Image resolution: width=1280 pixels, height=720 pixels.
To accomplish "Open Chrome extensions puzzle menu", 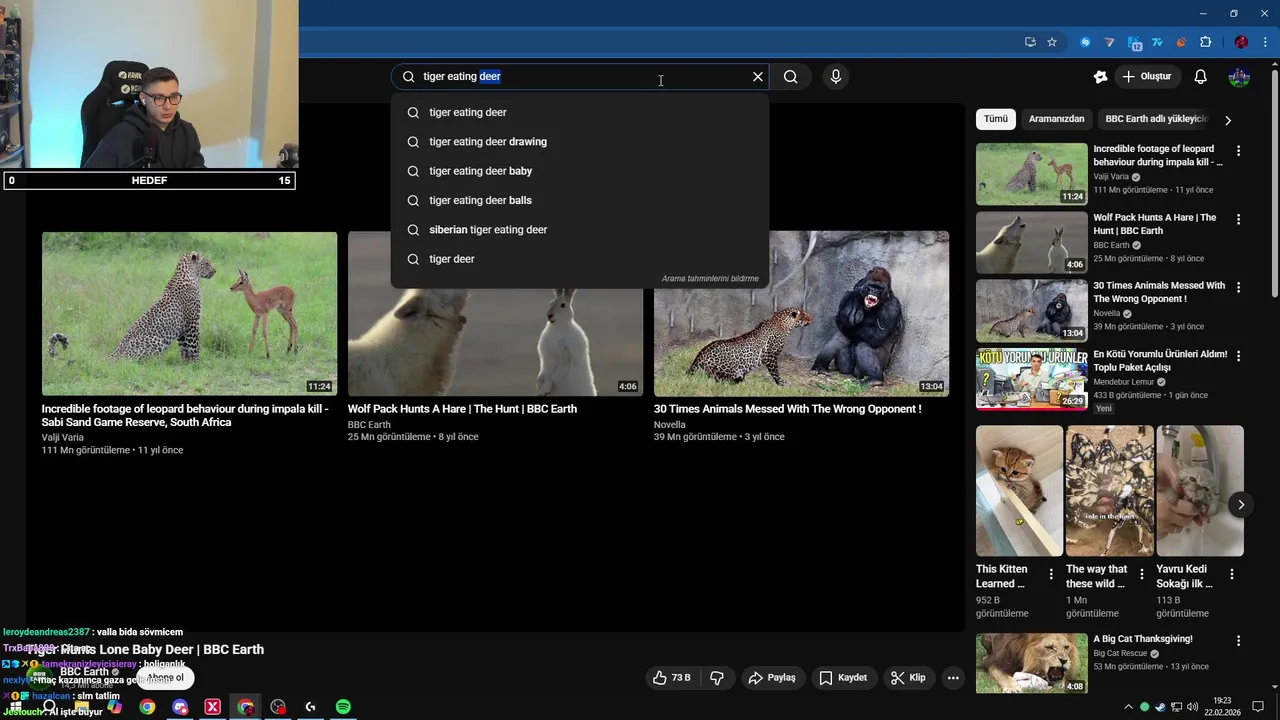I will pyautogui.click(x=1205, y=42).
